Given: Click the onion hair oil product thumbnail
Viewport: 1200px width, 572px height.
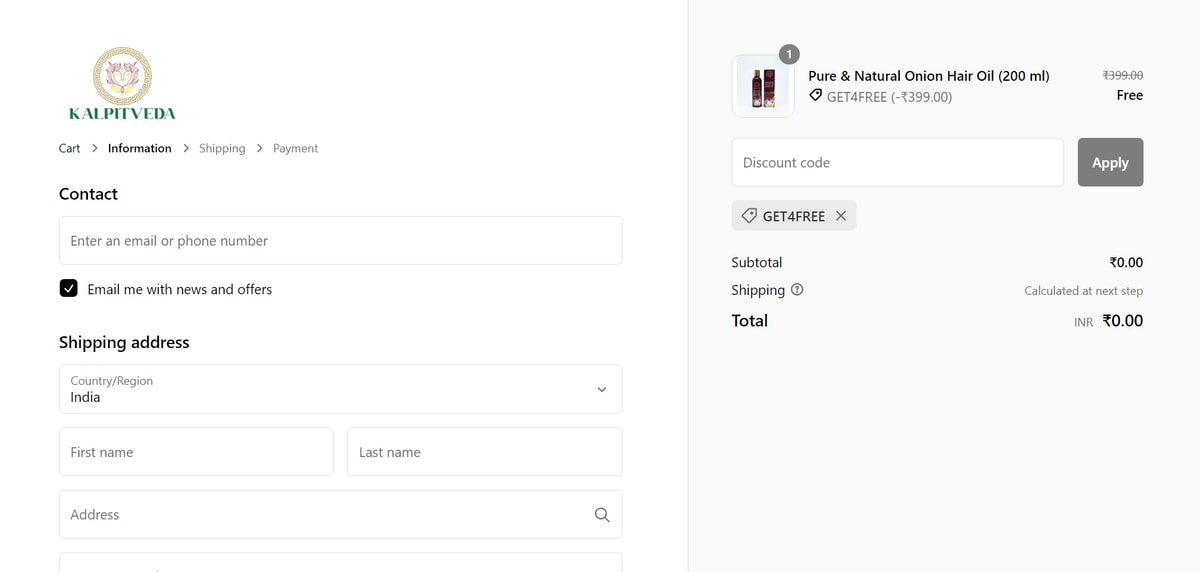Looking at the screenshot, I should [x=763, y=87].
